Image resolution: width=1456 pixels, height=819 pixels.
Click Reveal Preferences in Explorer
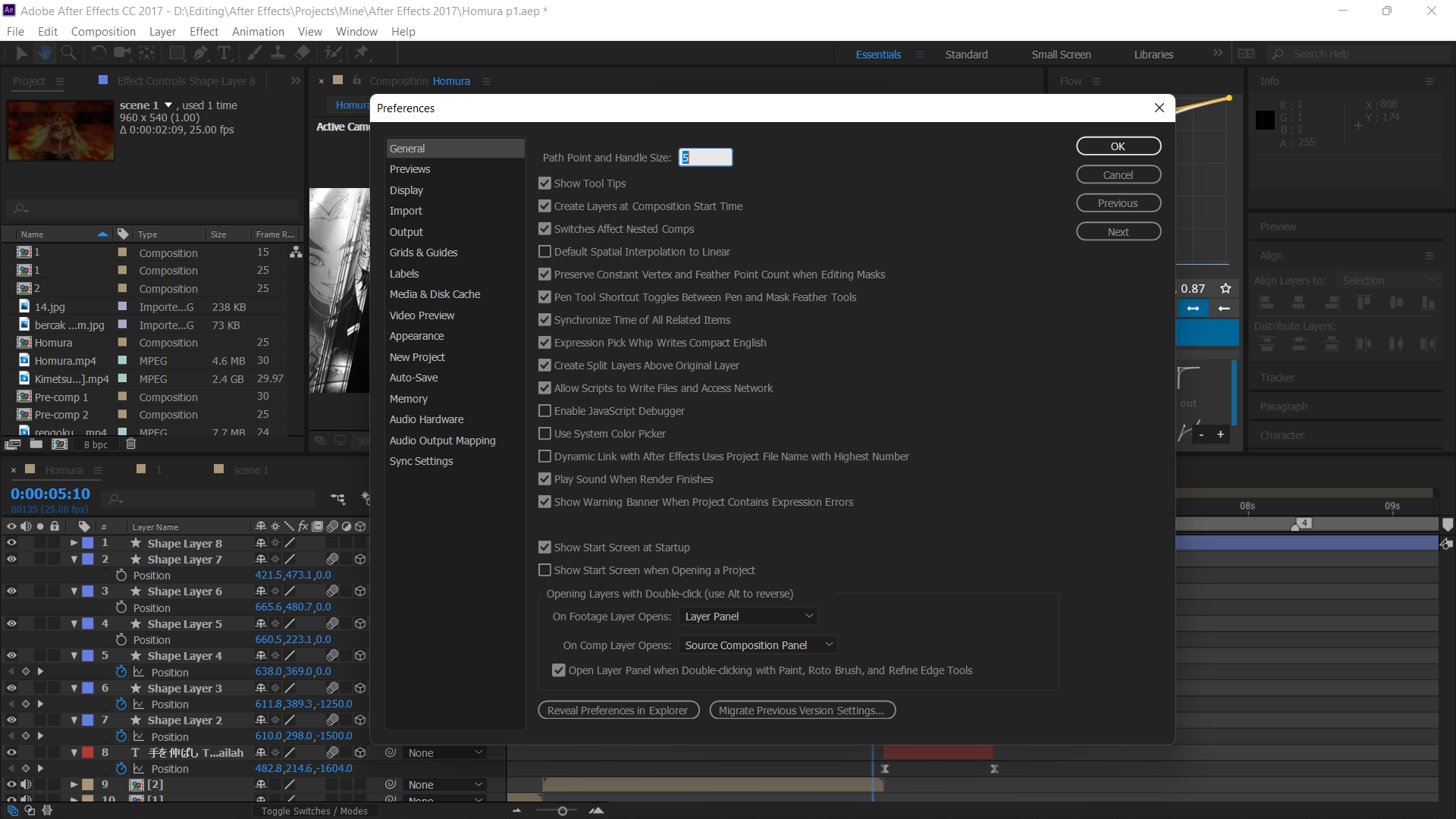coord(618,710)
